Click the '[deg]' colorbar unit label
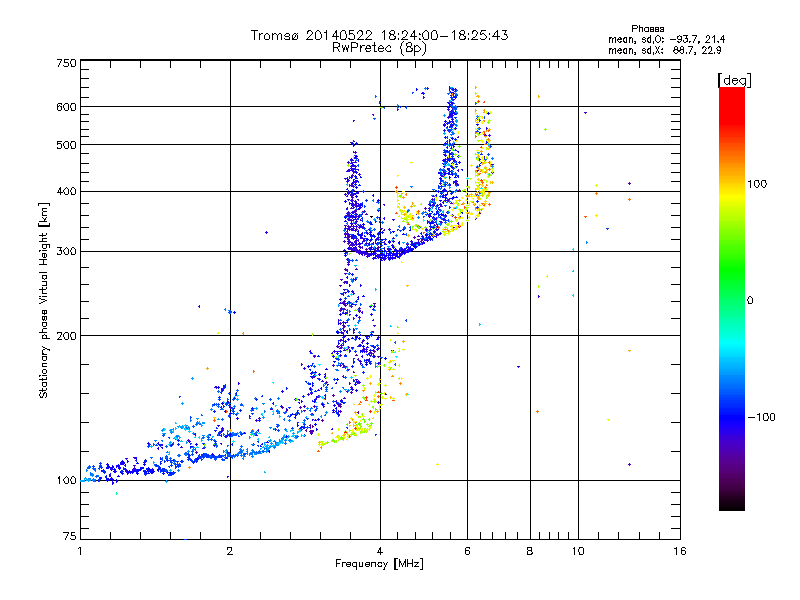Viewport: 800px width, 600px height. point(734,80)
